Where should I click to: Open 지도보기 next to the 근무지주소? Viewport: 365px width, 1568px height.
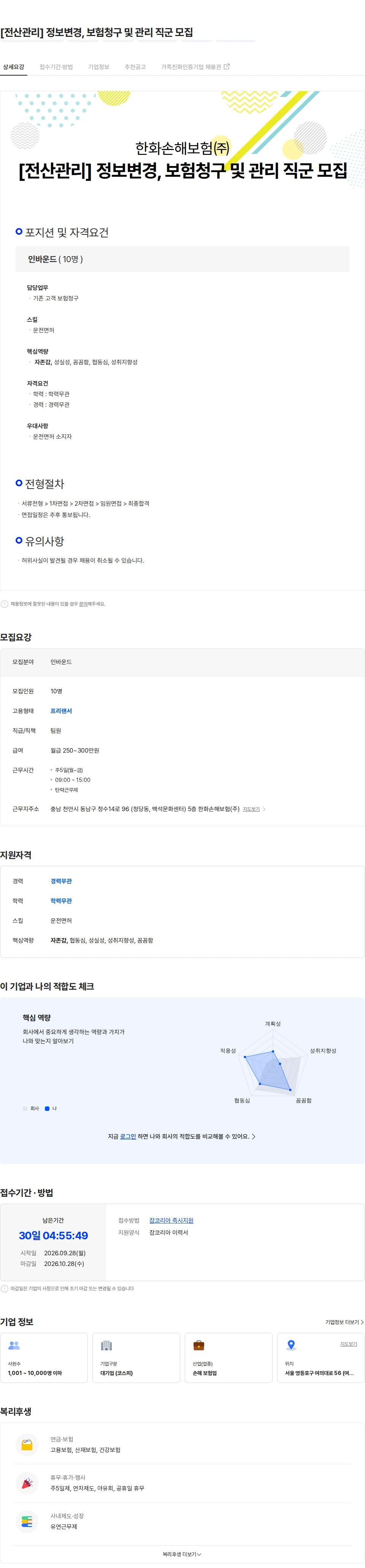[x=251, y=809]
